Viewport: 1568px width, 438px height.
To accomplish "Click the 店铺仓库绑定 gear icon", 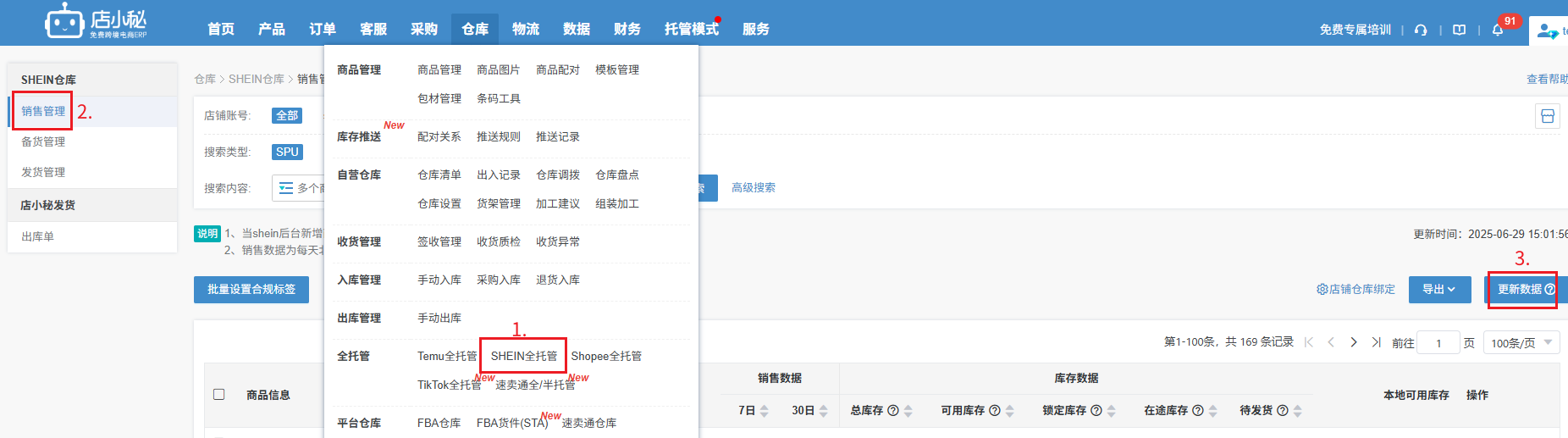I will click(1322, 289).
